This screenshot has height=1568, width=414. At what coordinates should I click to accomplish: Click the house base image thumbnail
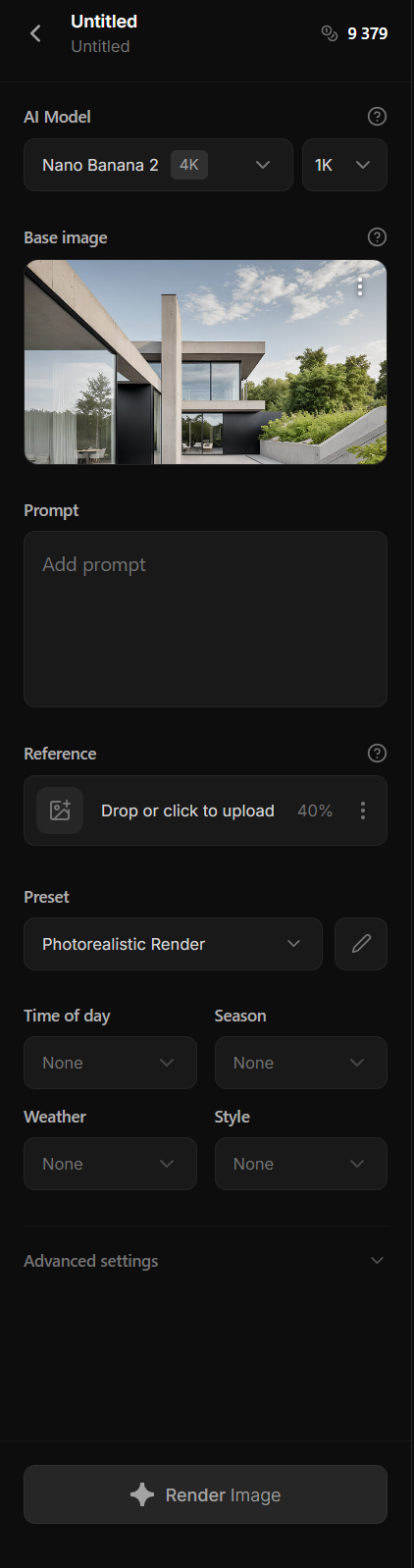coord(205,362)
